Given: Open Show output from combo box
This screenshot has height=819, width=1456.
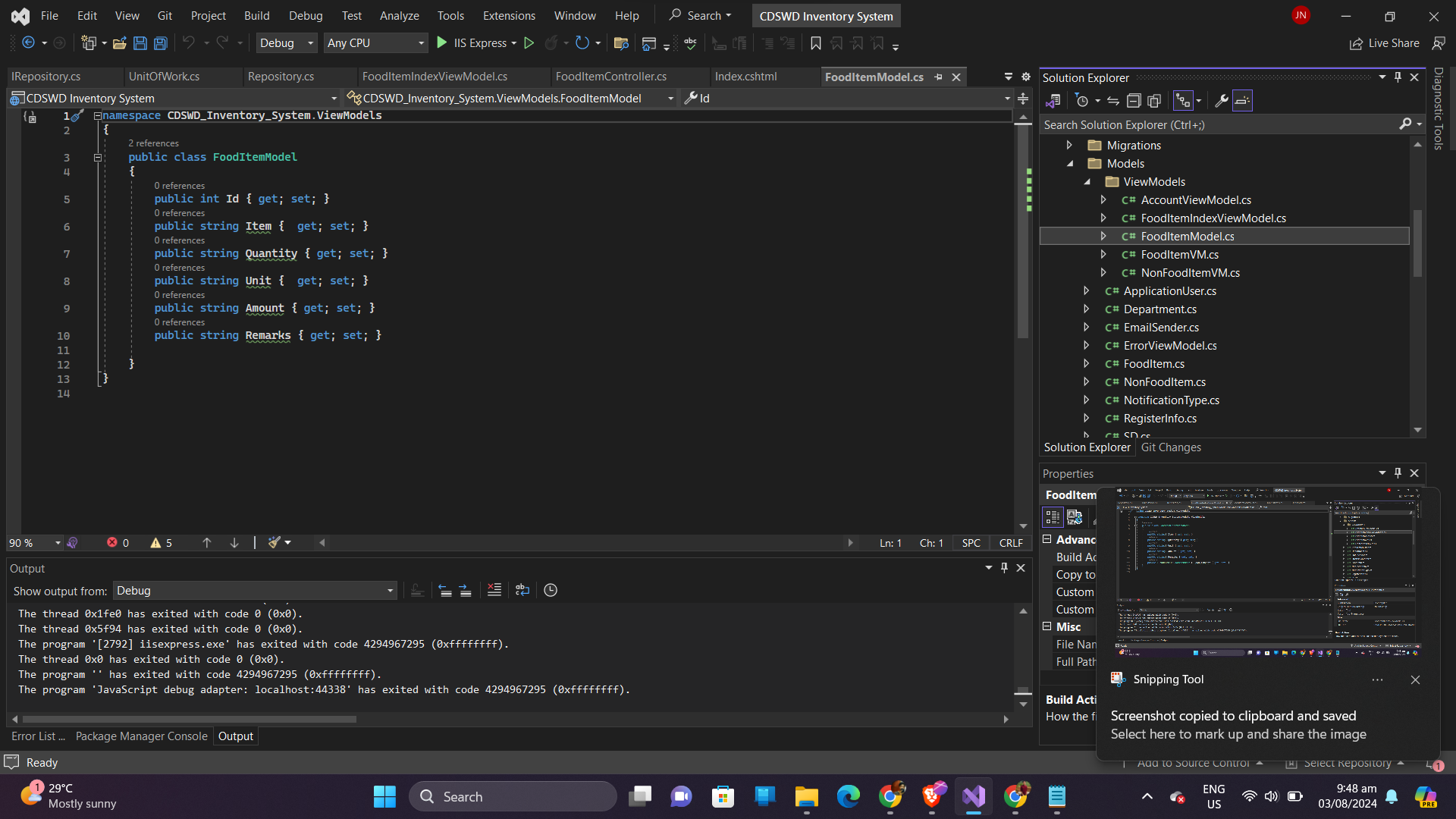Looking at the screenshot, I should (255, 591).
